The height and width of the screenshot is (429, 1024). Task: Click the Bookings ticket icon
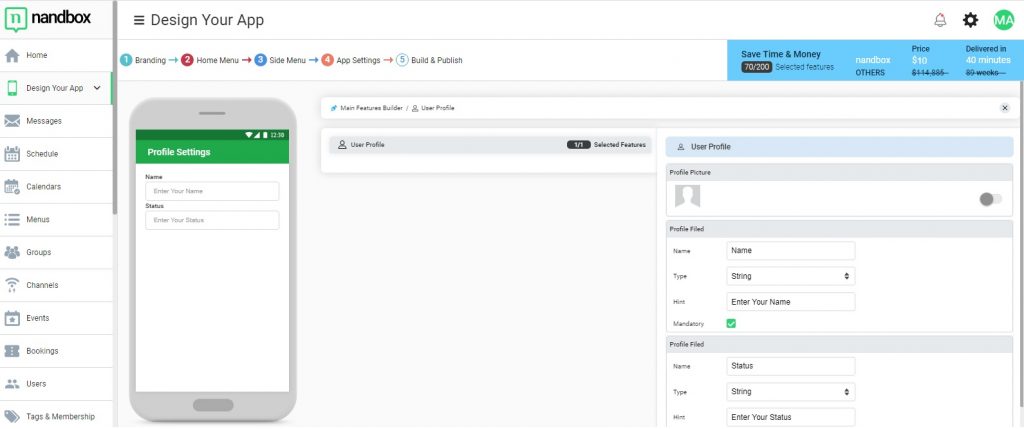click(12, 351)
